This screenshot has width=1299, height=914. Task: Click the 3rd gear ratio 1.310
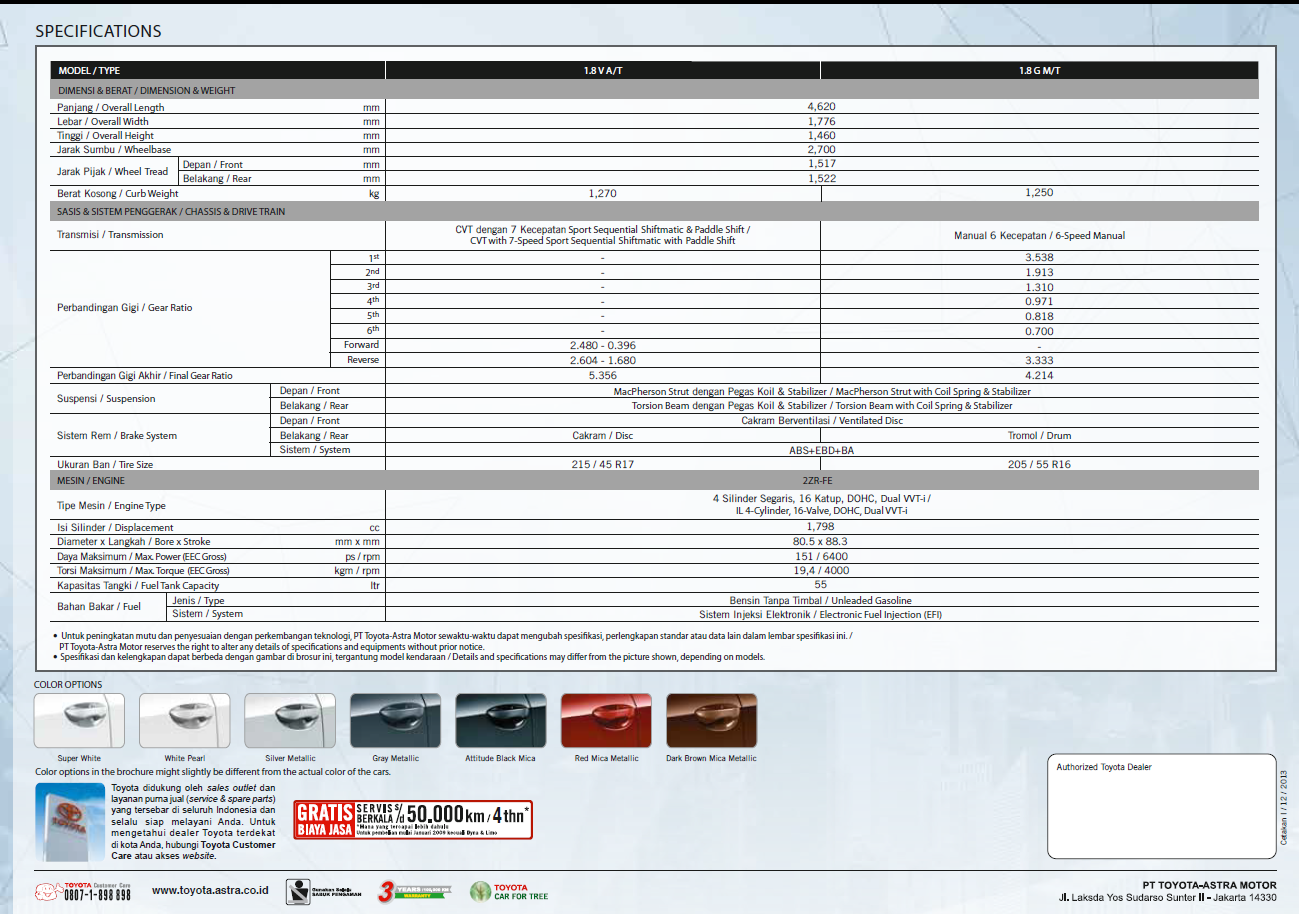click(1039, 287)
